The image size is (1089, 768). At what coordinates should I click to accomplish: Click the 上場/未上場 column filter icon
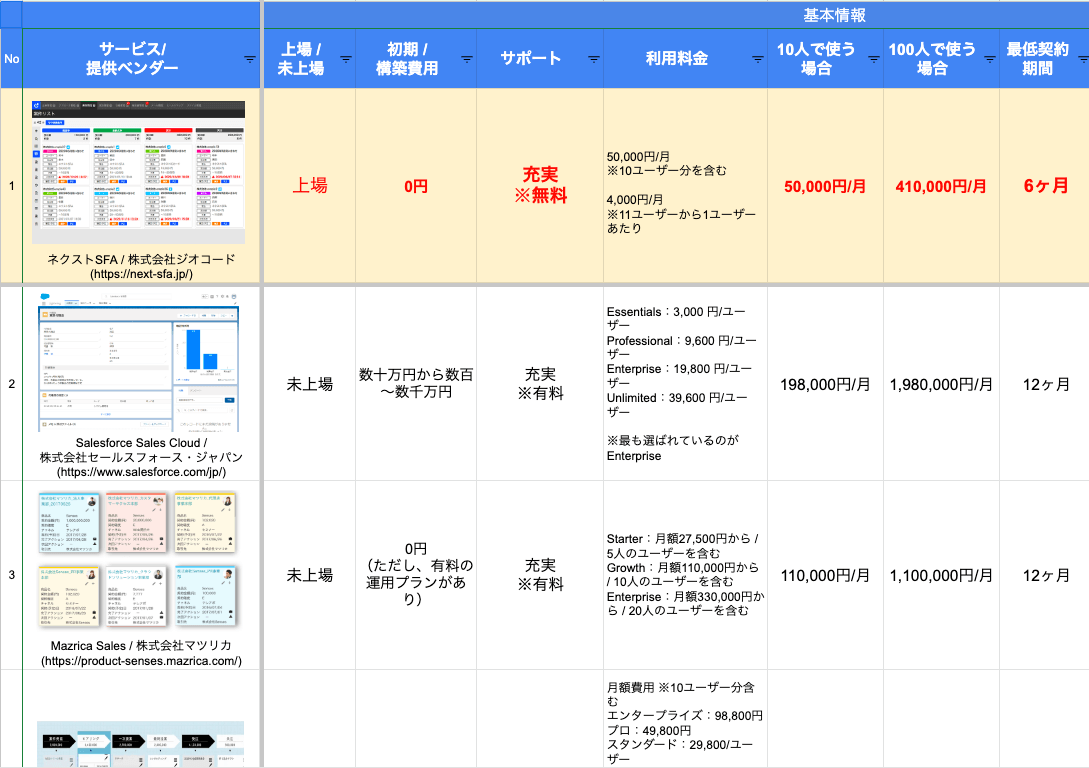click(x=345, y=60)
